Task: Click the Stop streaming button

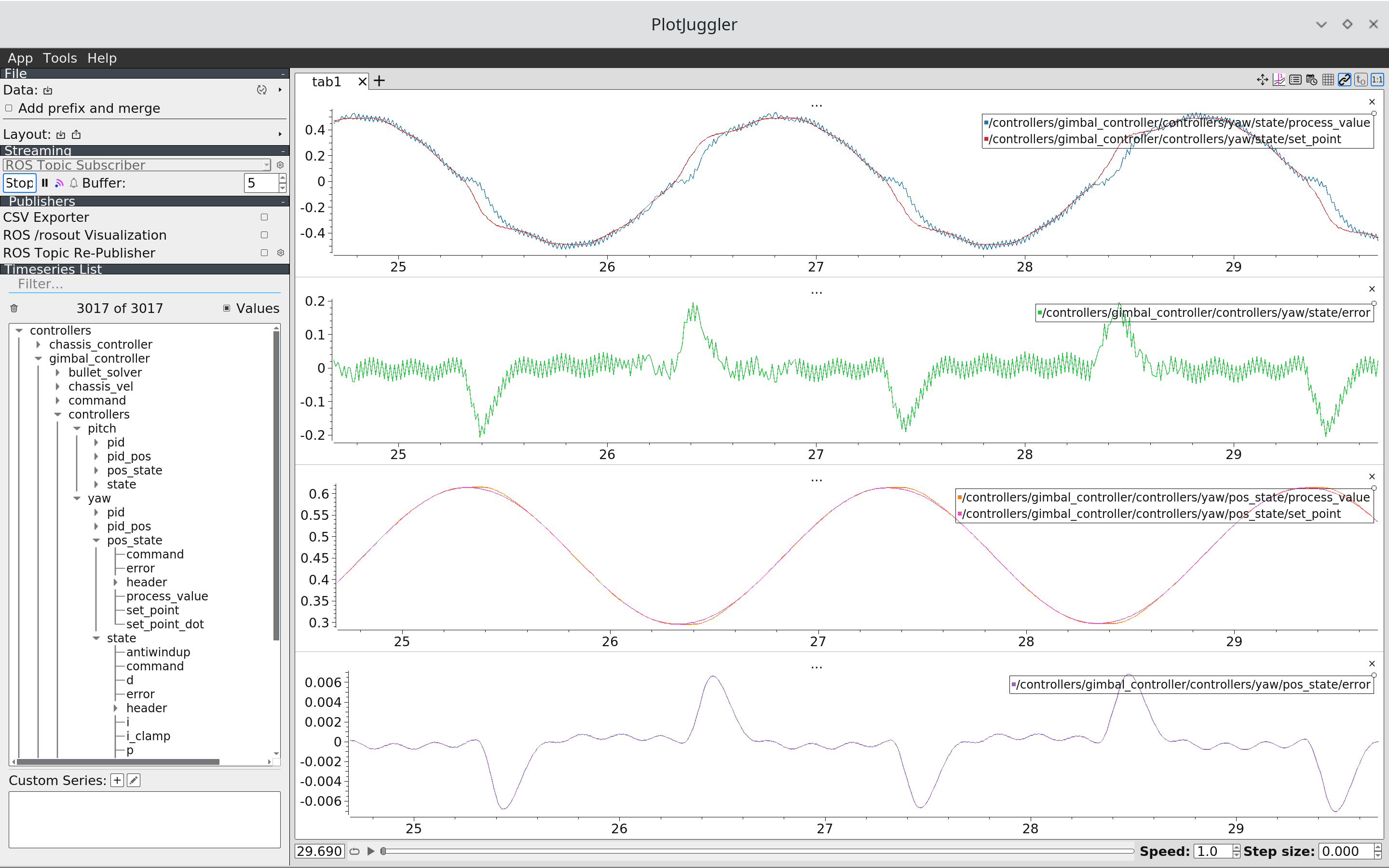Action: point(19,183)
